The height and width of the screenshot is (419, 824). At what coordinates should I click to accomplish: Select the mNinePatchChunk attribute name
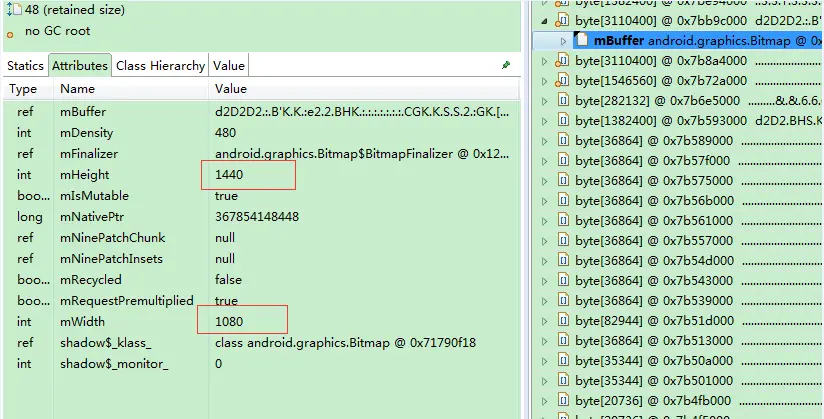(112, 238)
